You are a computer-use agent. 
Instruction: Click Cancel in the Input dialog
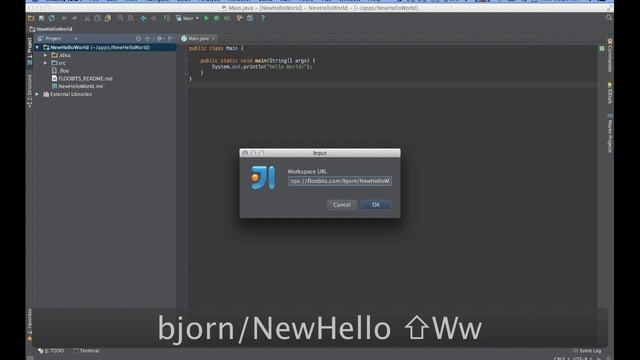click(x=342, y=204)
